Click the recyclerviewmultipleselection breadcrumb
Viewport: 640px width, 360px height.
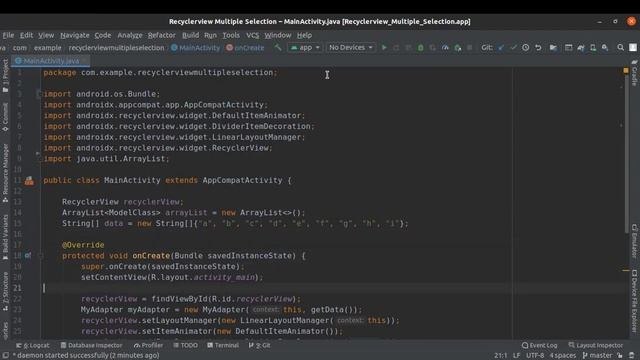[116, 48]
